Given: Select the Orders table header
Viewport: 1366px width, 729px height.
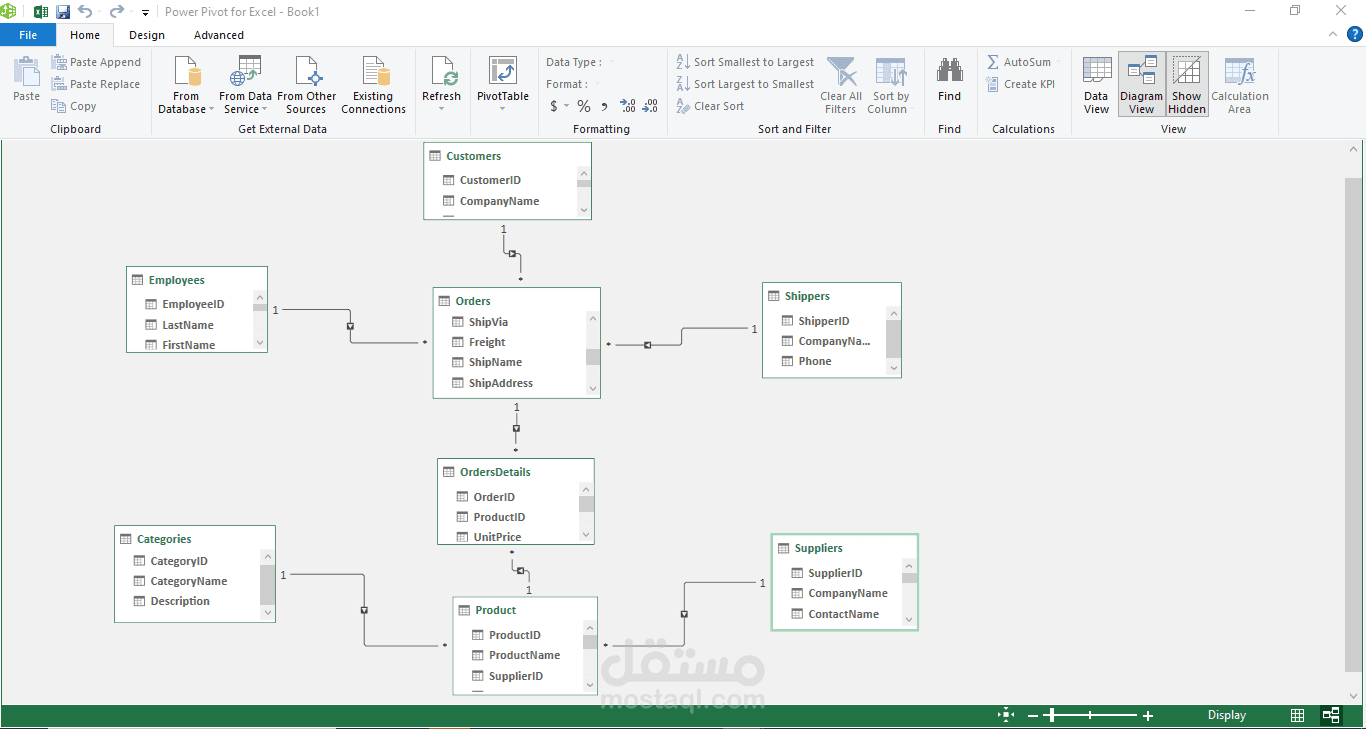Looking at the screenshot, I should pyautogui.click(x=517, y=301).
